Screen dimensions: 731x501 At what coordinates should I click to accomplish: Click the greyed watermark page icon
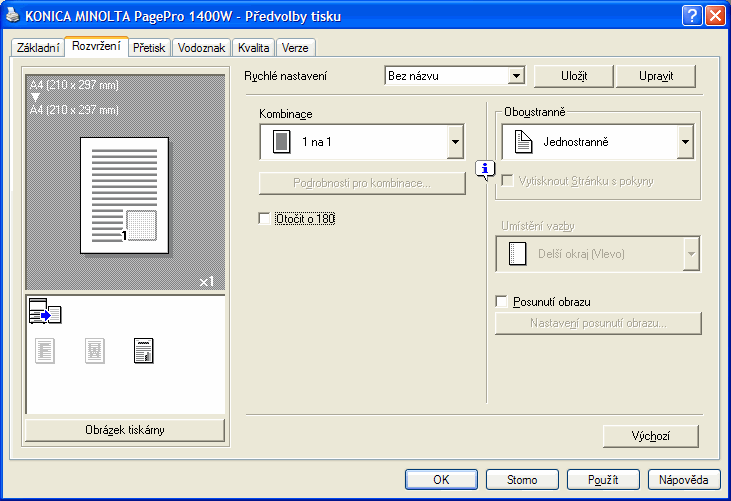pos(94,350)
